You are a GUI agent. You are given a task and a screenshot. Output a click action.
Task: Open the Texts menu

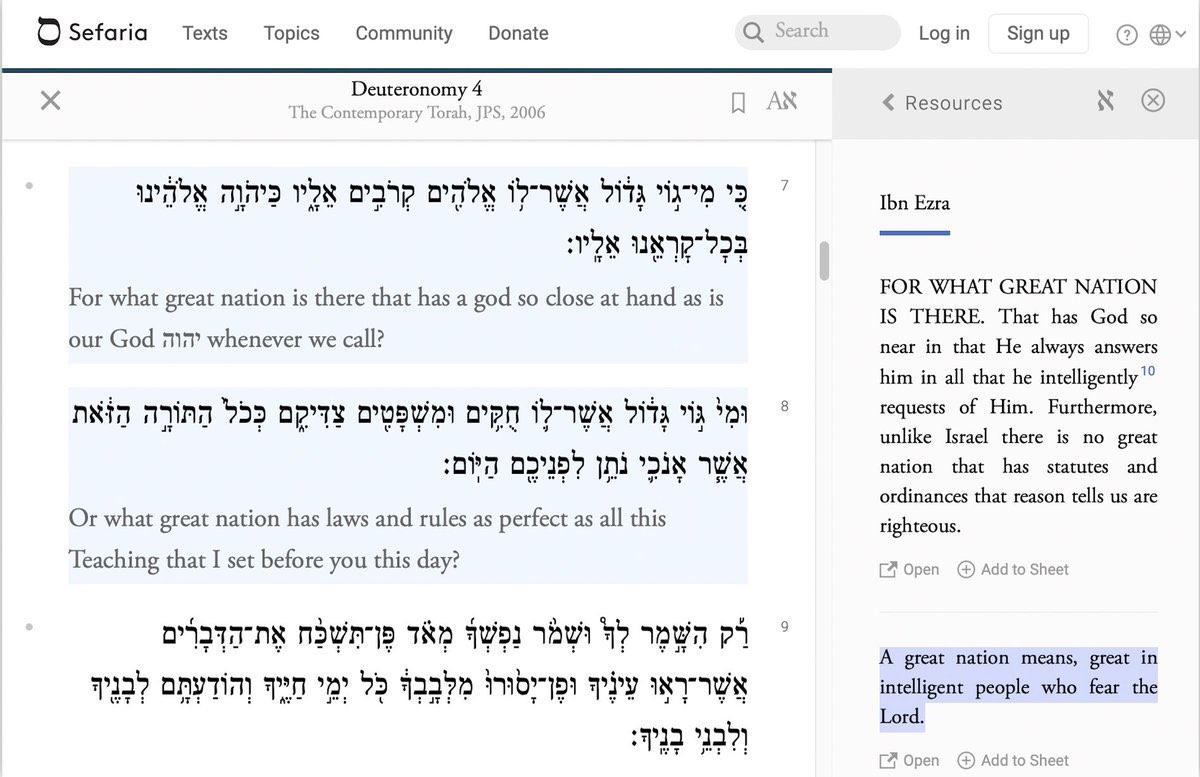pyautogui.click(x=205, y=33)
